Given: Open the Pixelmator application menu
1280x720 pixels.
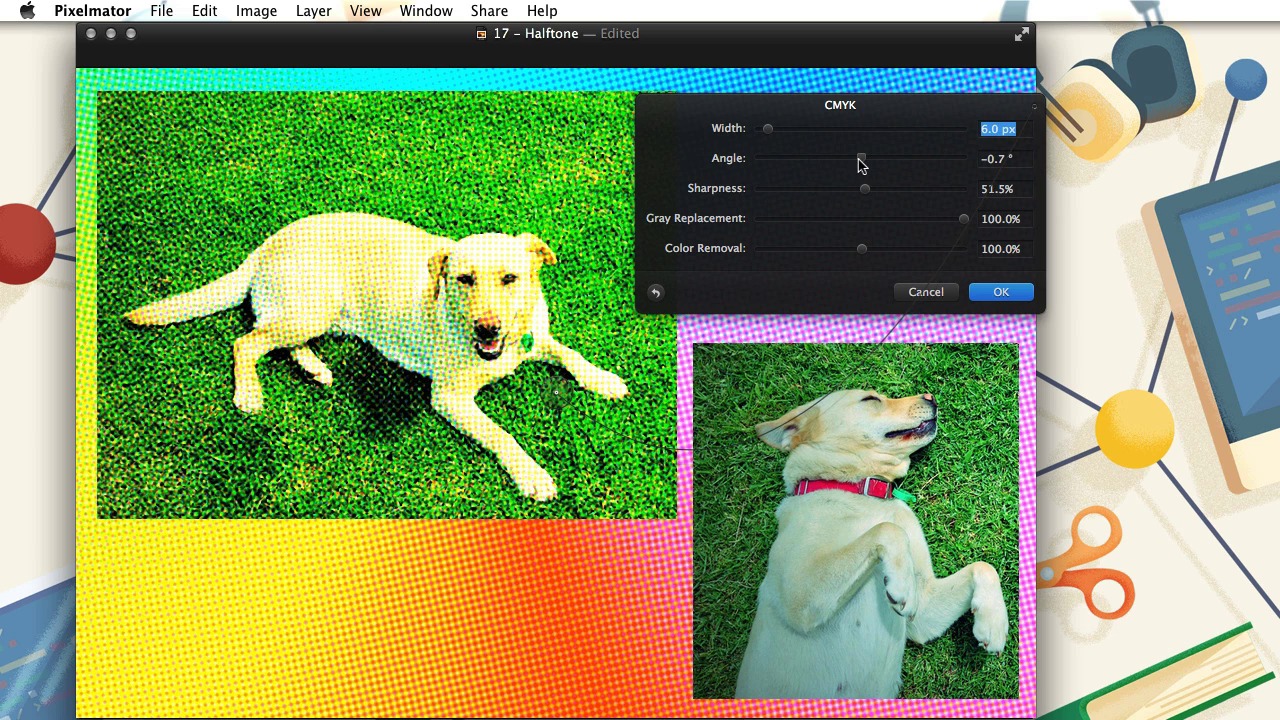Looking at the screenshot, I should pos(92,11).
